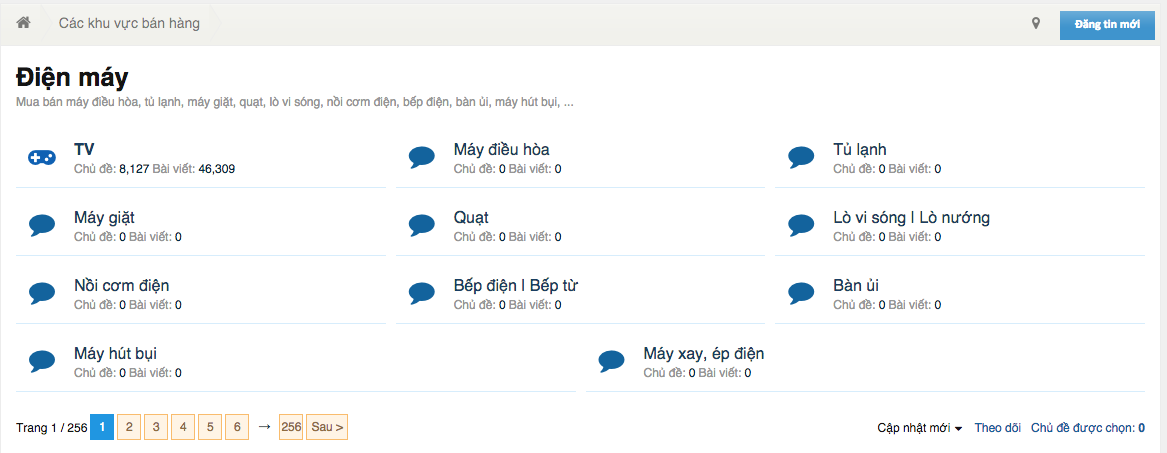
Task: Jump to last page 256
Action: (291, 427)
